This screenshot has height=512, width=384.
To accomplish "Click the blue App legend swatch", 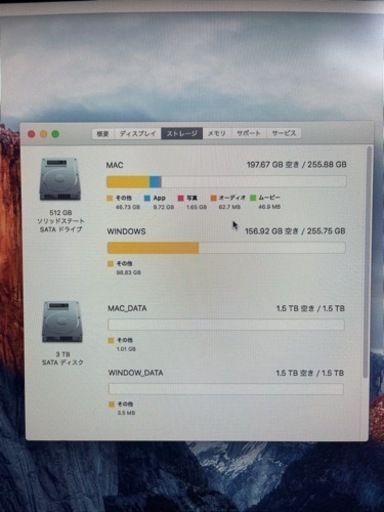I will point(147,198).
